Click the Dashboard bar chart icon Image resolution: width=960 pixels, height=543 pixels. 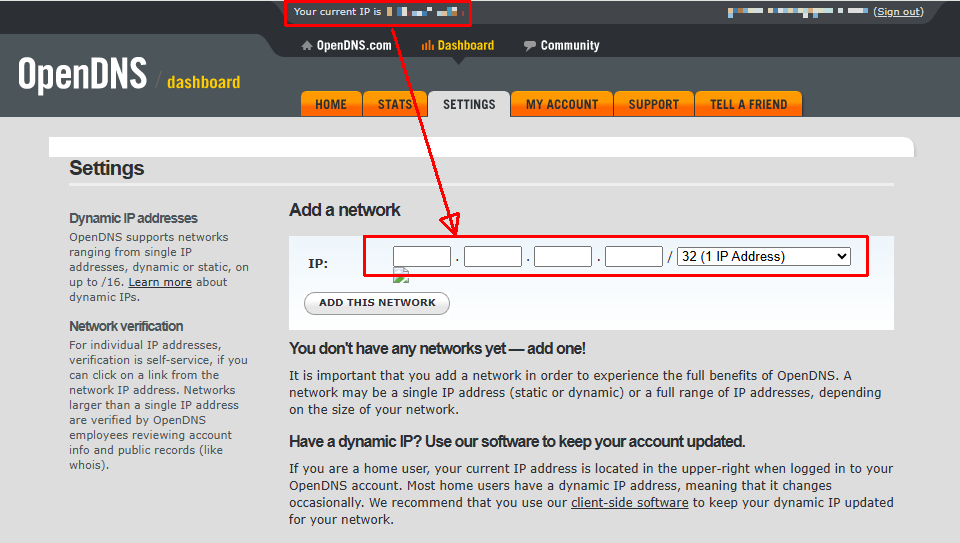click(427, 45)
